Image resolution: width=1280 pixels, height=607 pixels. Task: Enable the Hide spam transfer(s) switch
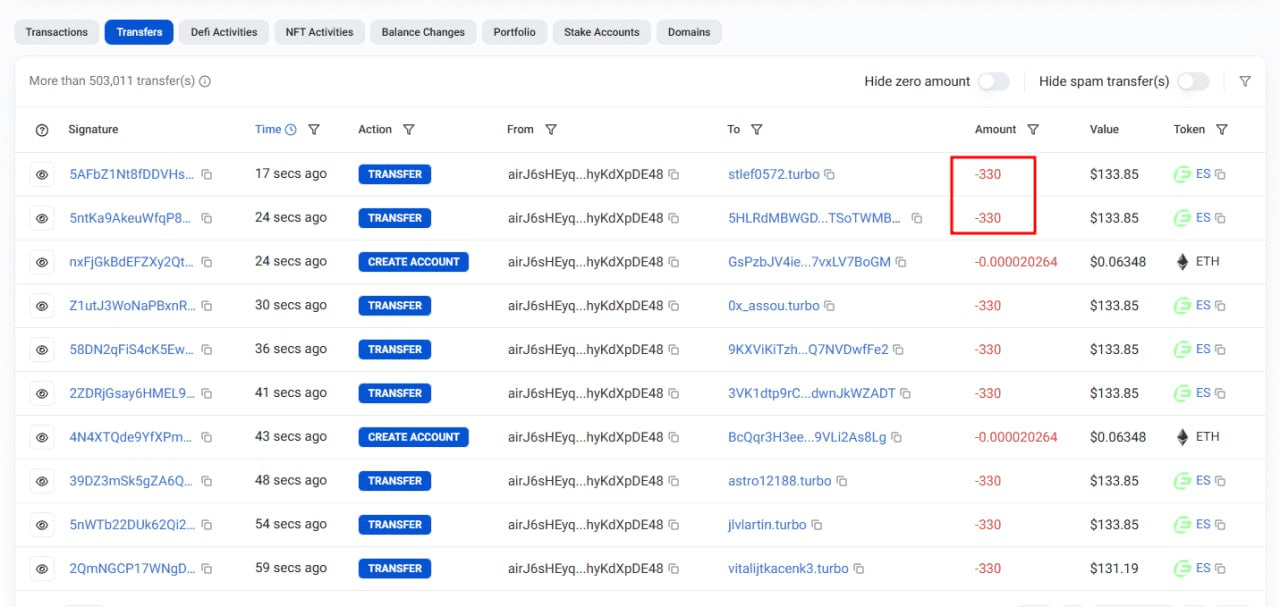[1193, 81]
